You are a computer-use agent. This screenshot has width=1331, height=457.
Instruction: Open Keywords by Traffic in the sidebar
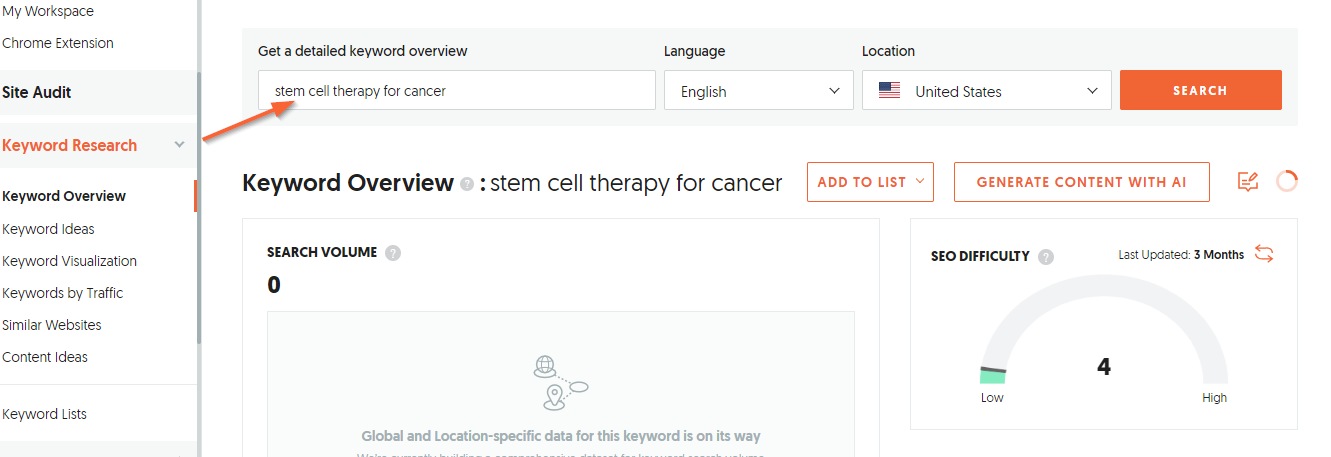click(x=63, y=293)
